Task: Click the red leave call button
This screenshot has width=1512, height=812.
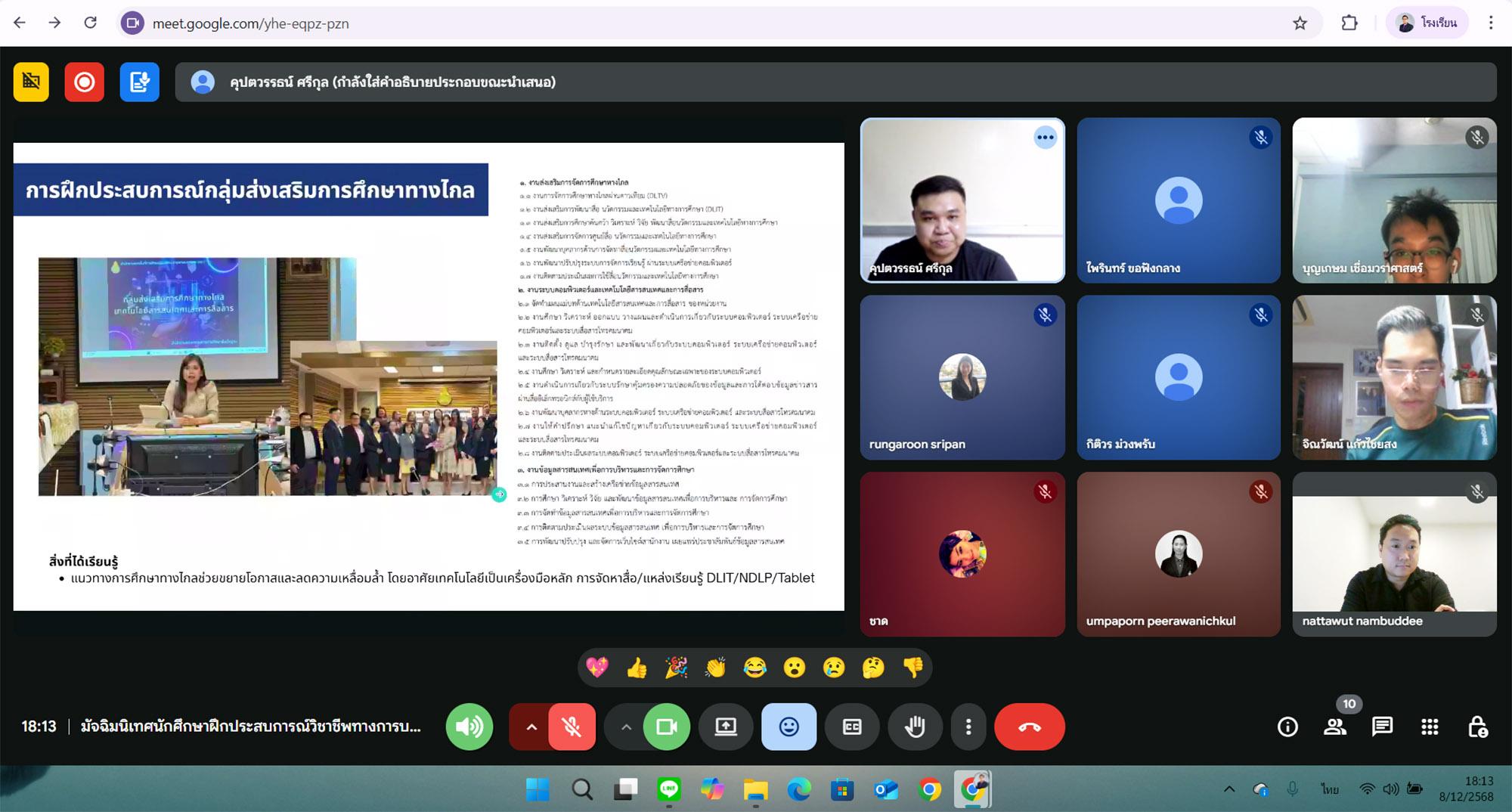Action: [x=1029, y=727]
